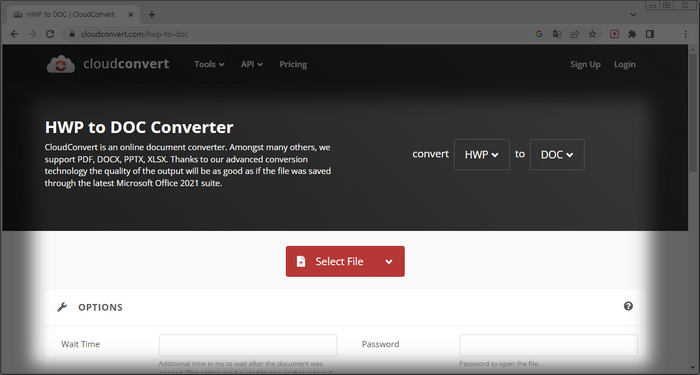Screen dimensions: 700x375
Task: Click the tab search chevron in title bar
Action: pos(633,14)
